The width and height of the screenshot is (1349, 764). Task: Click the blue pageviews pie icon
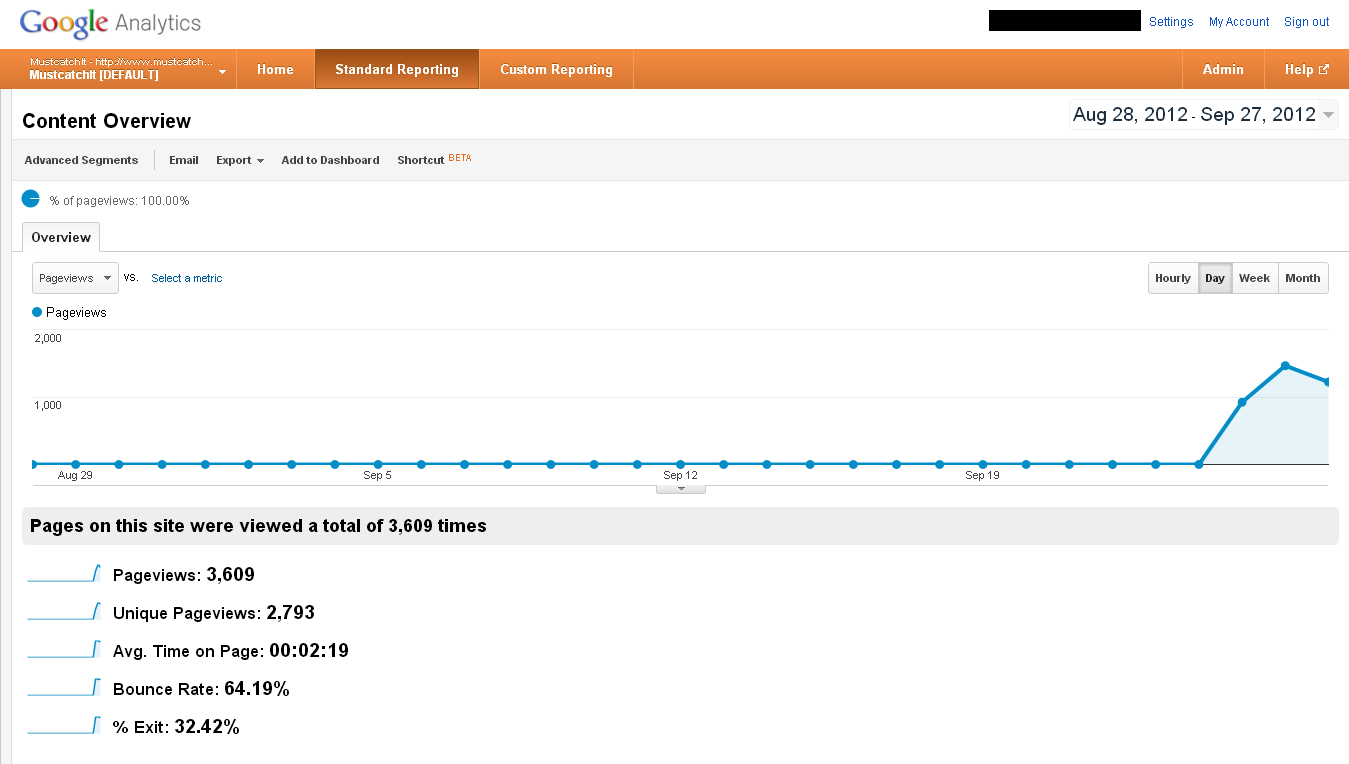[31, 199]
